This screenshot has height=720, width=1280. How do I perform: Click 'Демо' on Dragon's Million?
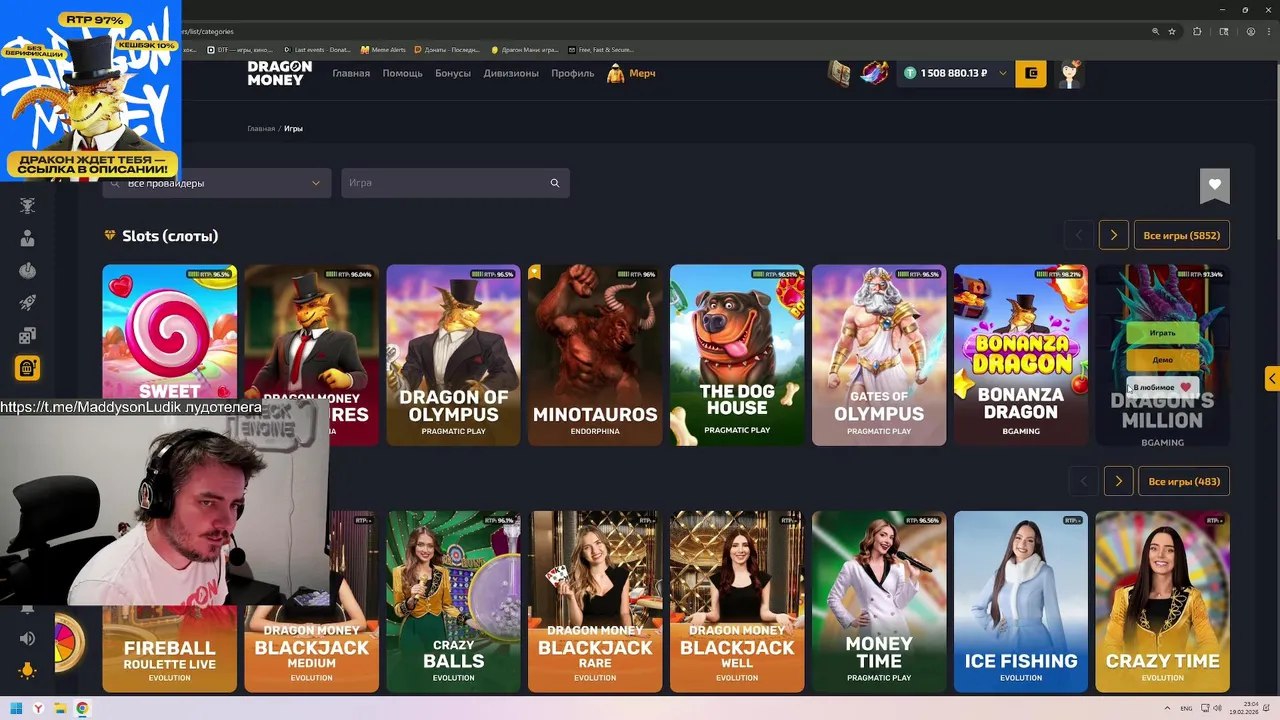coord(1162,359)
